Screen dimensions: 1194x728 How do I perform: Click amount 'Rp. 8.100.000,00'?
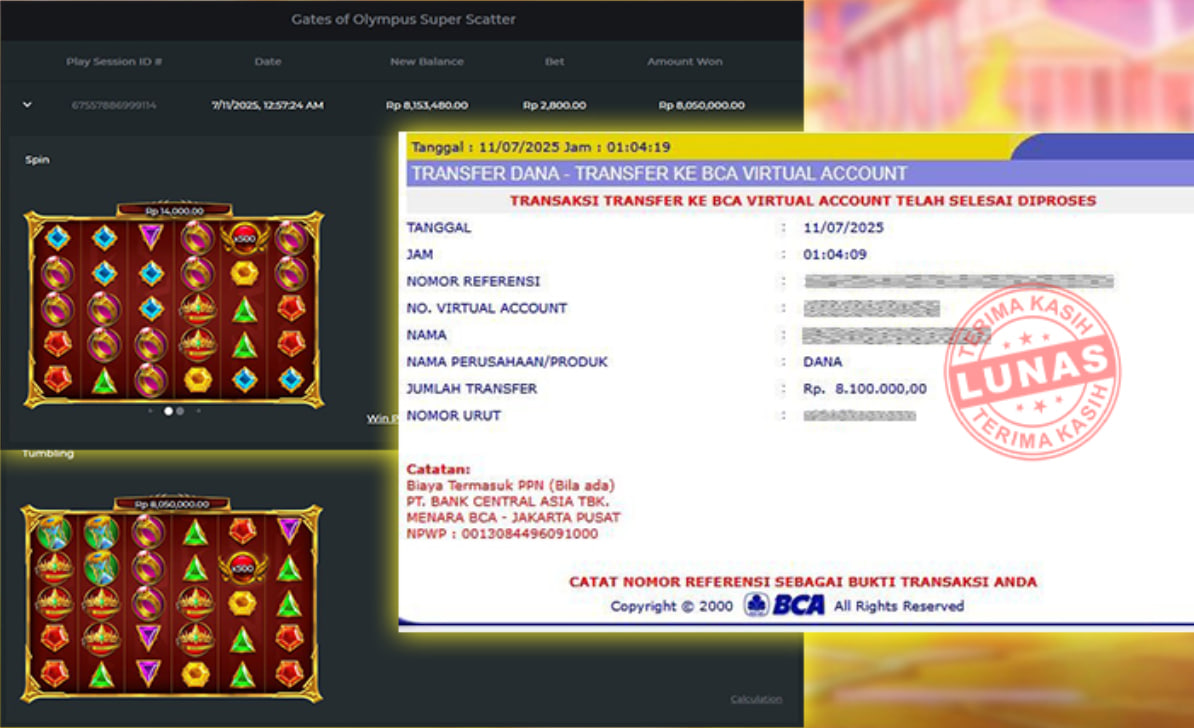864,388
